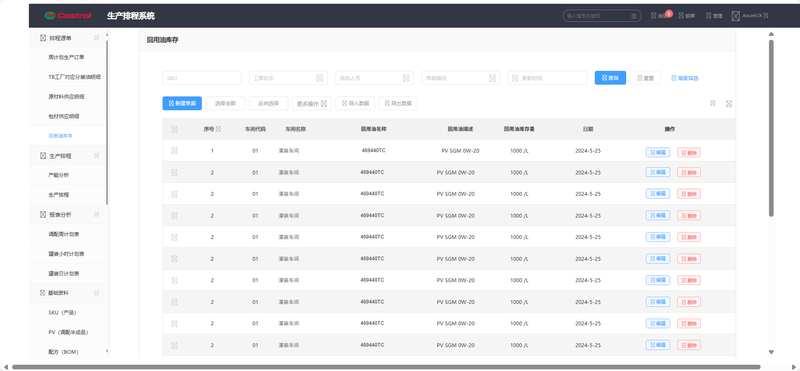Click the 回用油库存量 column header

(x=519, y=129)
